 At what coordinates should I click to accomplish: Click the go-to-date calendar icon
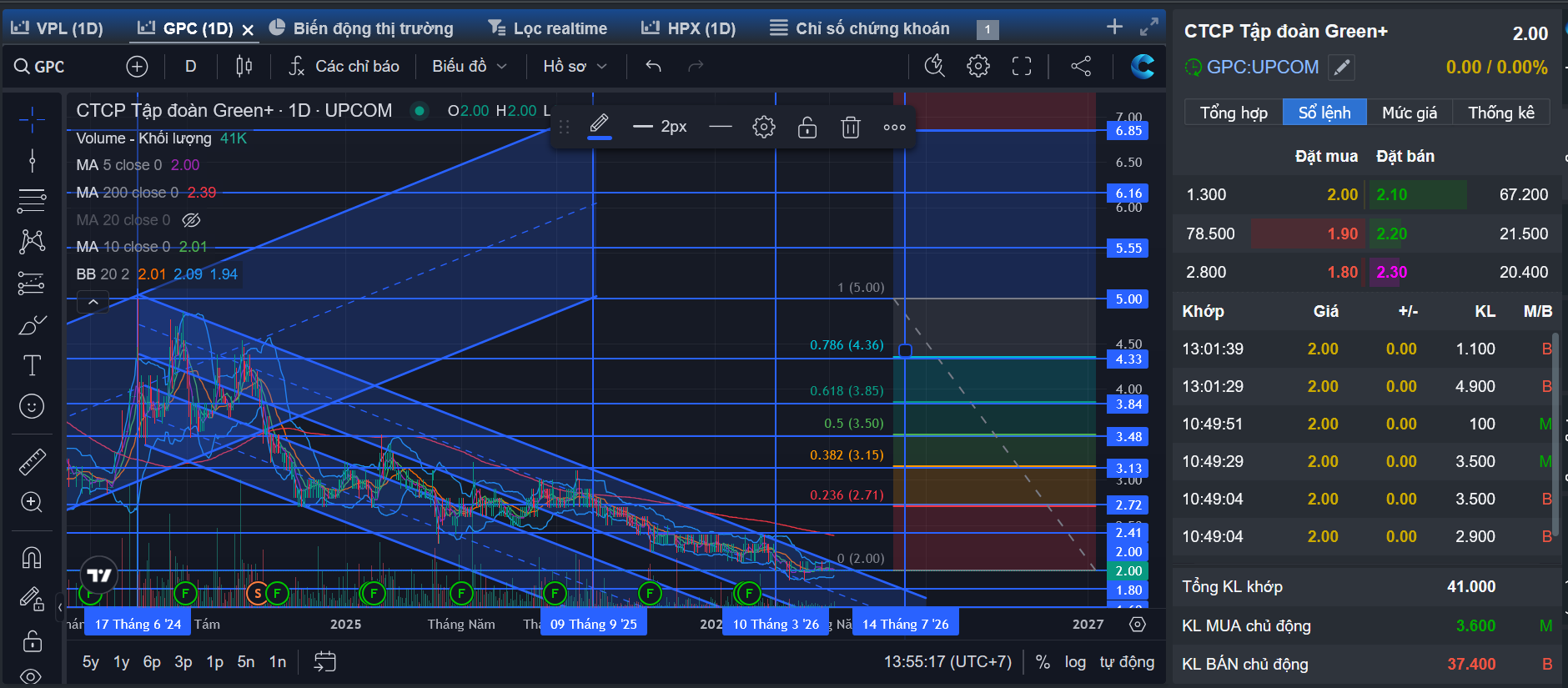point(324,661)
